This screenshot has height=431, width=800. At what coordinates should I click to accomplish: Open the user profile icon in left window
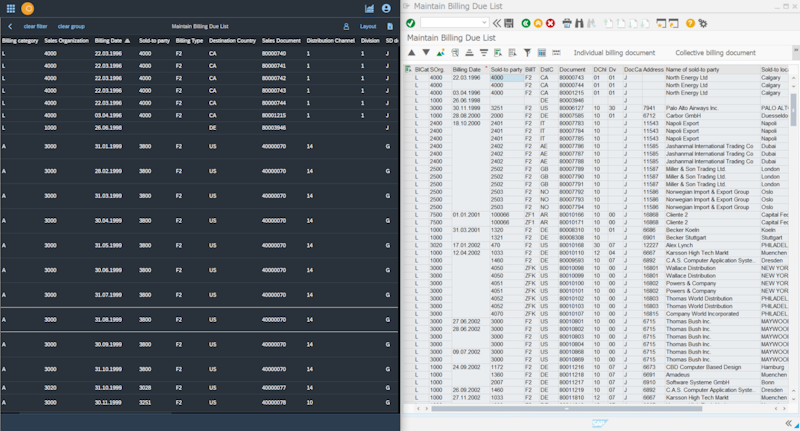(x=386, y=8)
